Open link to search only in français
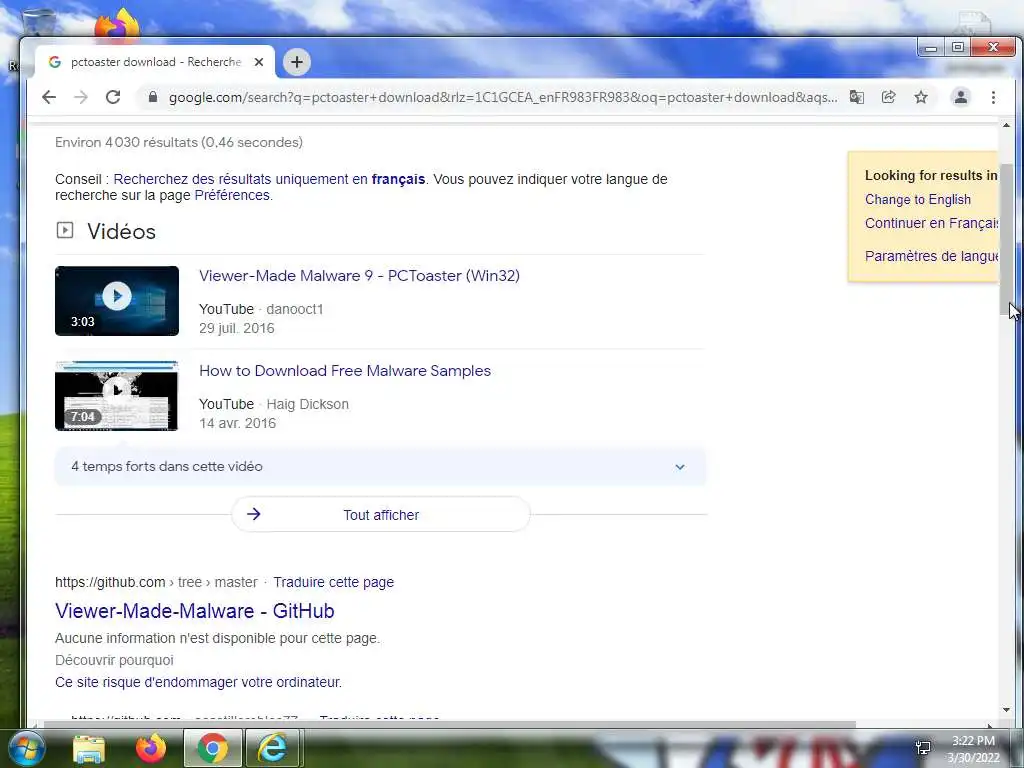The width and height of the screenshot is (1024, 768). coord(269,179)
